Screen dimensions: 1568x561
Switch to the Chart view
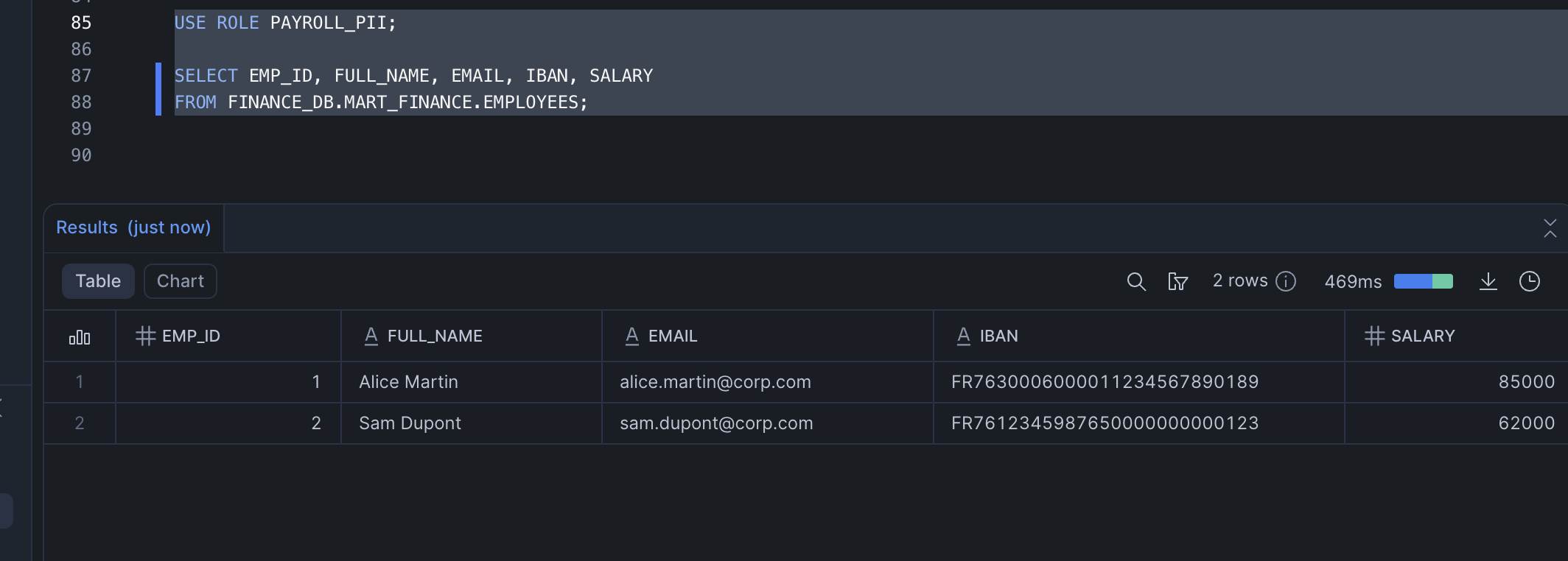(x=180, y=281)
